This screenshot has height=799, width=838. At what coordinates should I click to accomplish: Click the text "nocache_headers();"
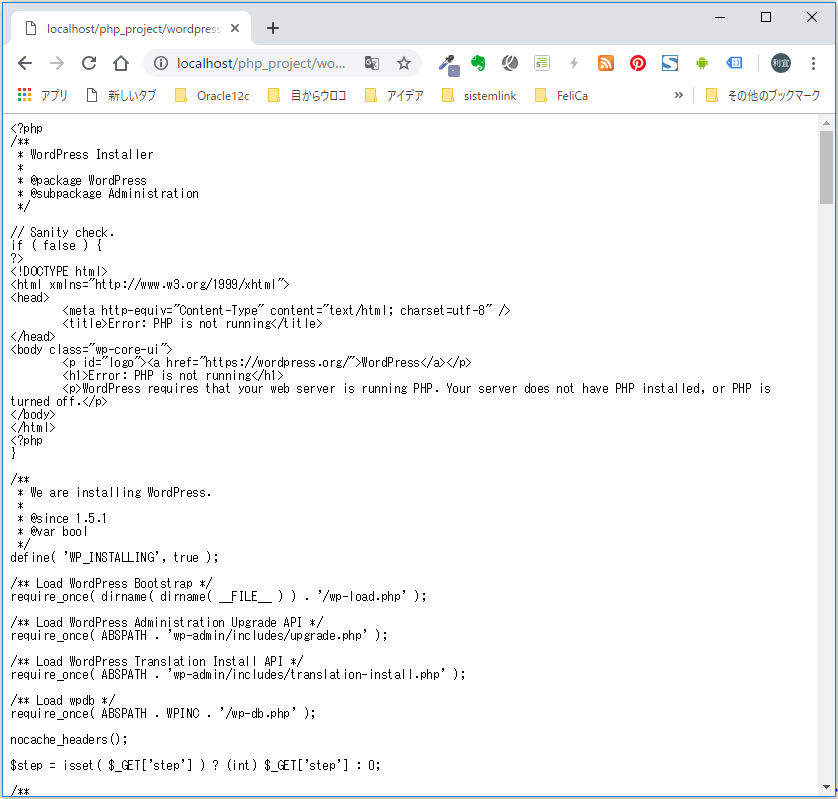coord(69,740)
